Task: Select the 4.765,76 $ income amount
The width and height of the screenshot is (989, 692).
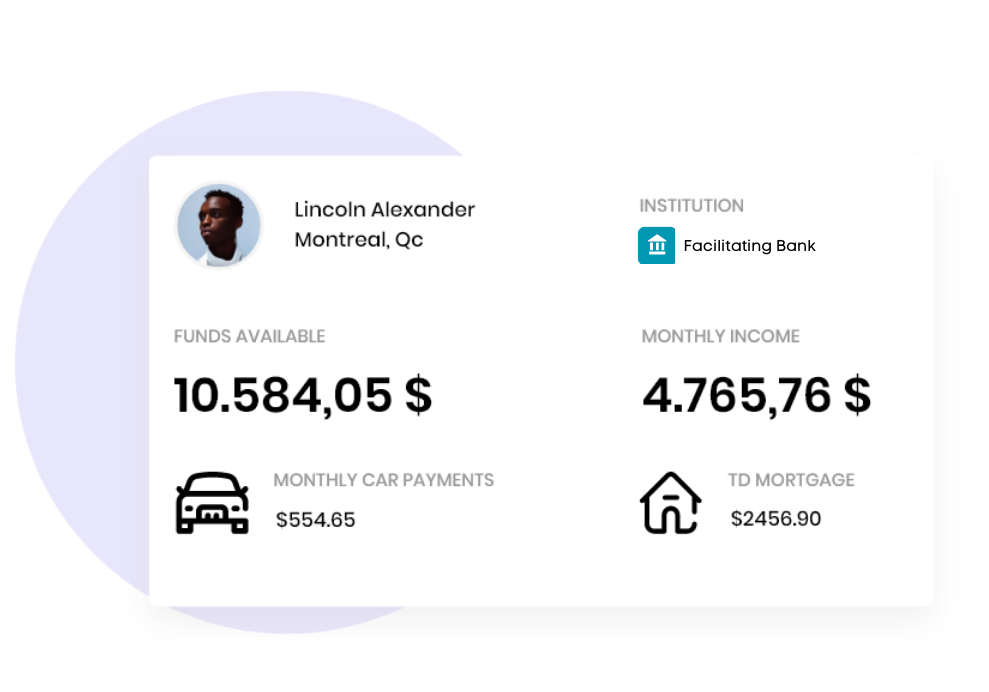Action: pos(757,396)
